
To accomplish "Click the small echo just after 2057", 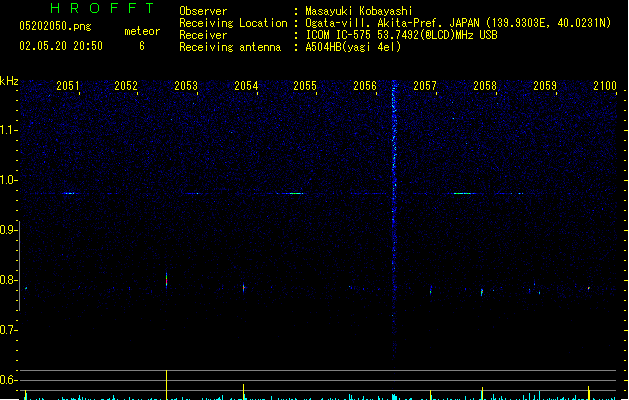I will (431, 290).
